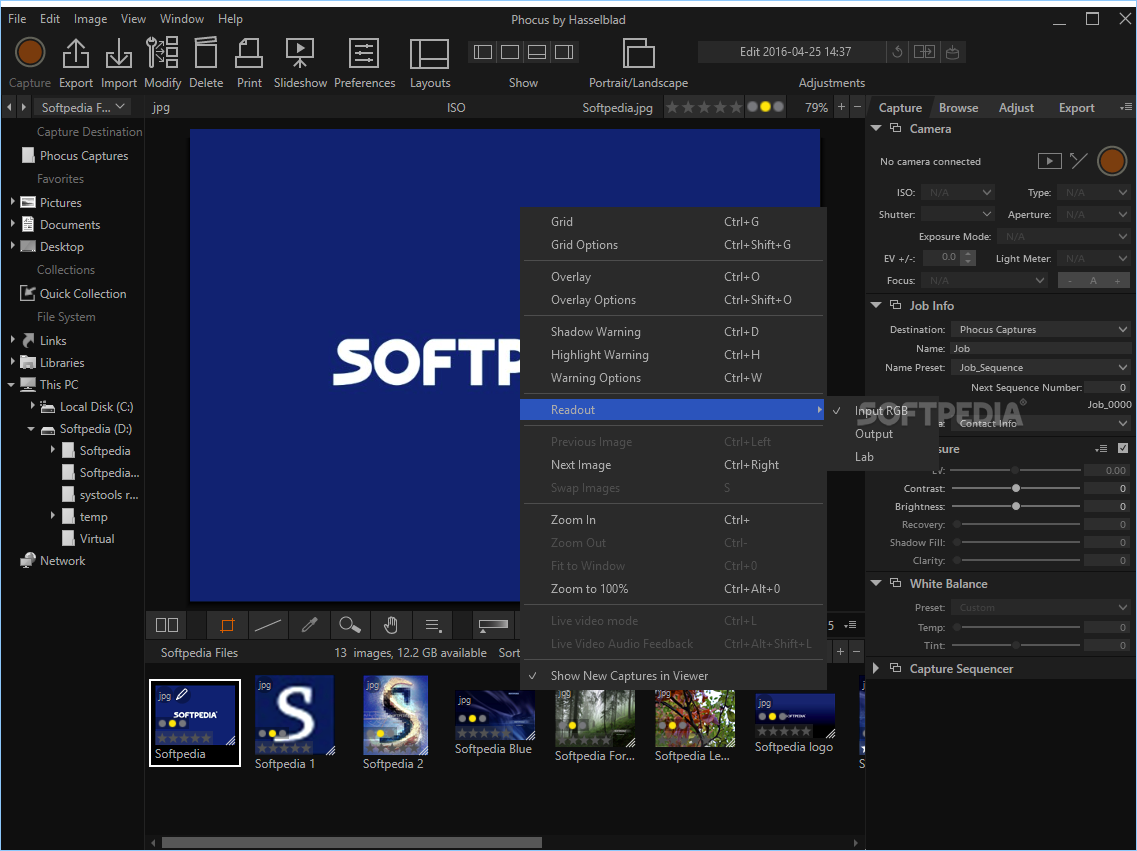Screen dimensions: 1137x851
Task: Start the Slideshow
Action: click(x=299, y=54)
